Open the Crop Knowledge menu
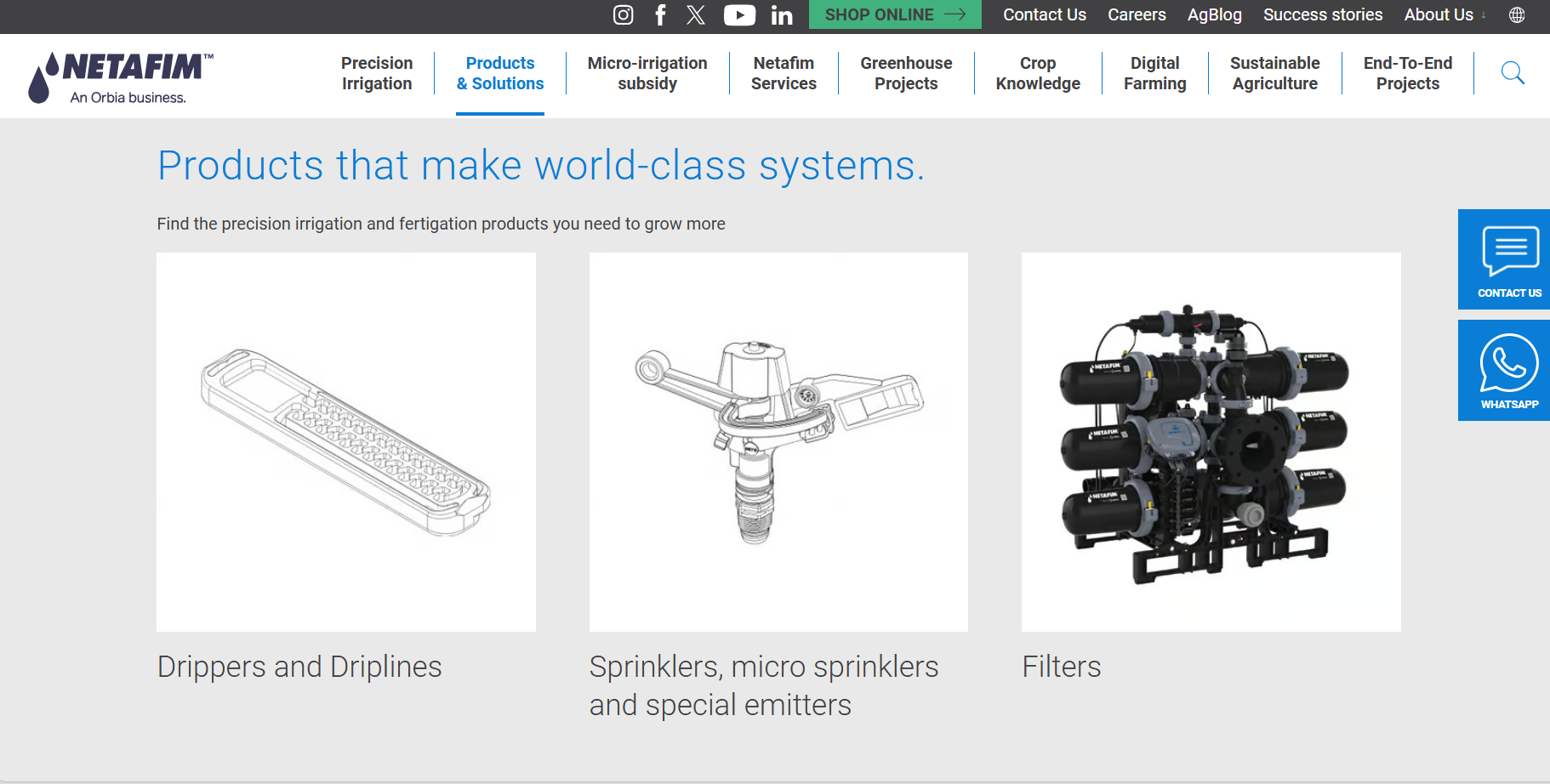1550x784 pixels. tap(1038, 73)
